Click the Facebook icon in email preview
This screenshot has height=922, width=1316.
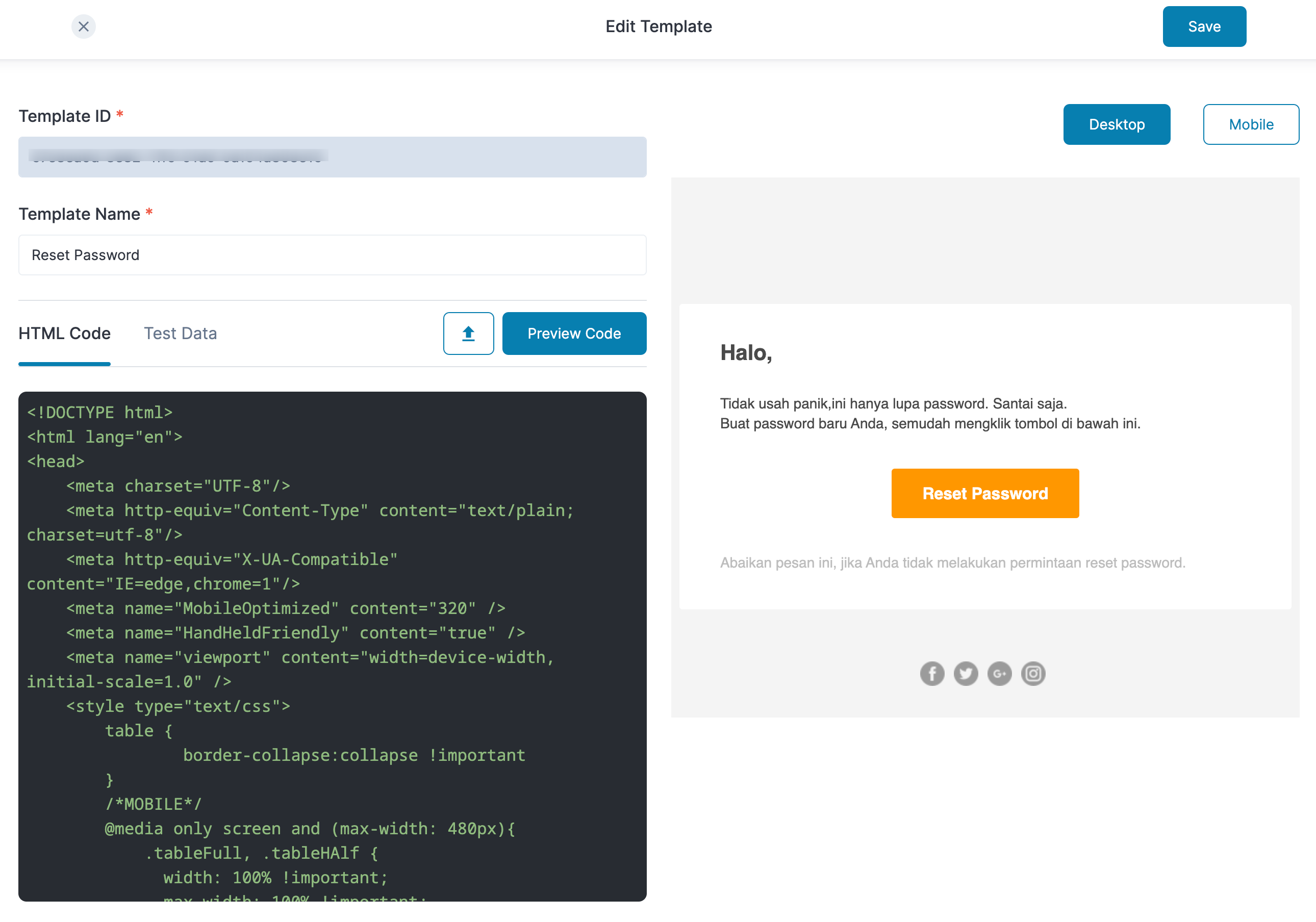932,673
